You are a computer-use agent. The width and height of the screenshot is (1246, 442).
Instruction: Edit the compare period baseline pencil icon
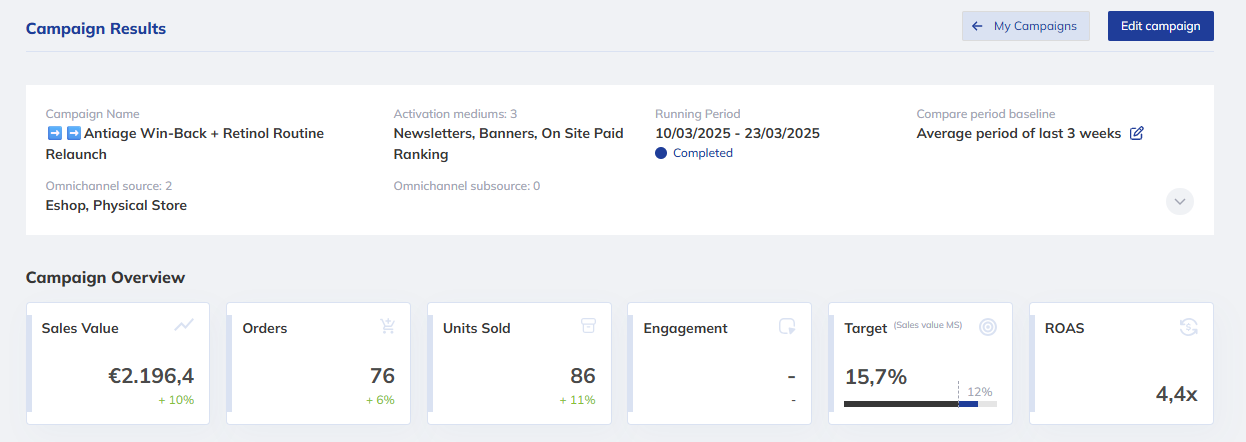click(1136, 133)
